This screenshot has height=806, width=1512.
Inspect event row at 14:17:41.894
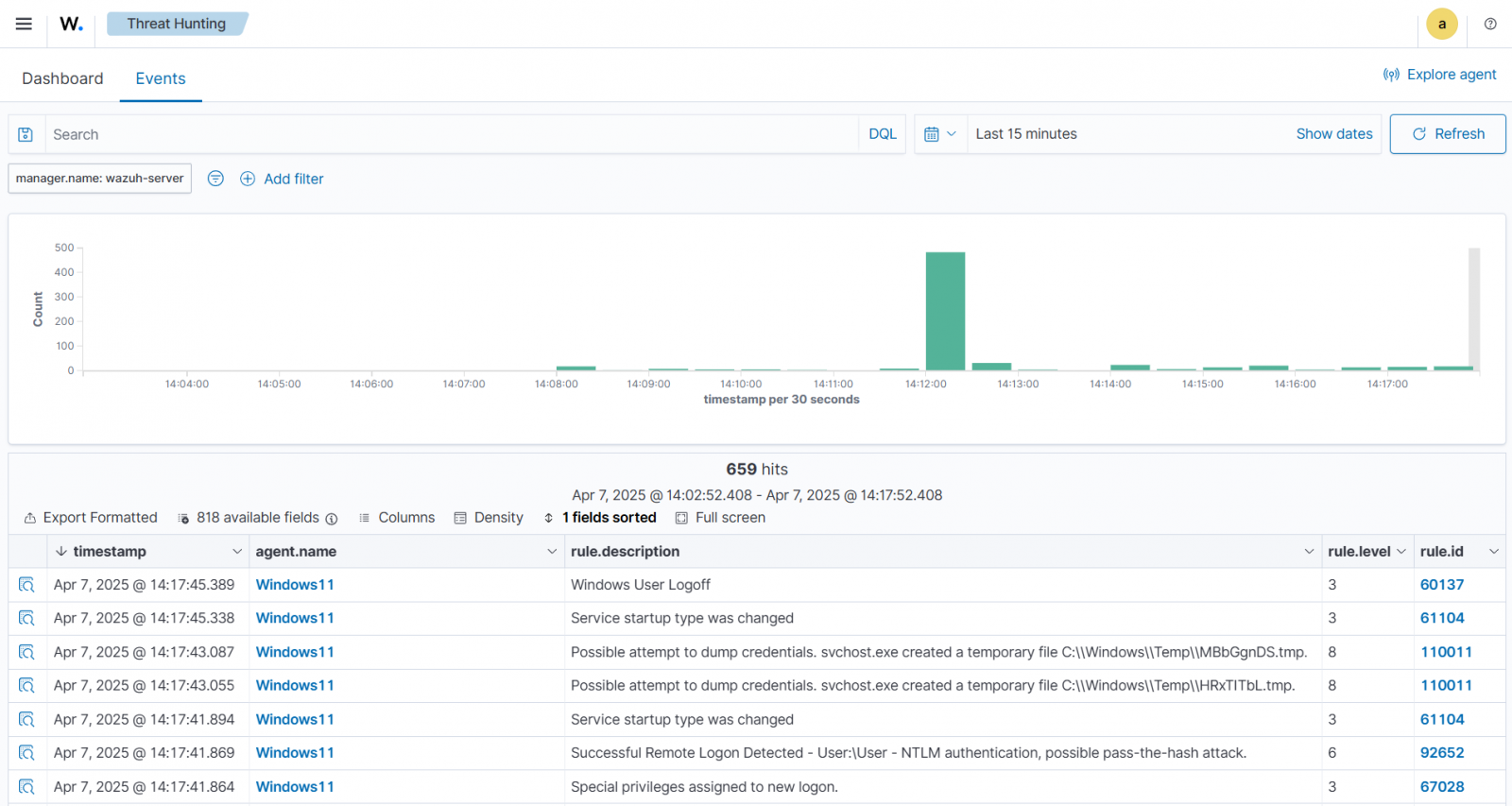pyautogui.click(x=26, y=719)
